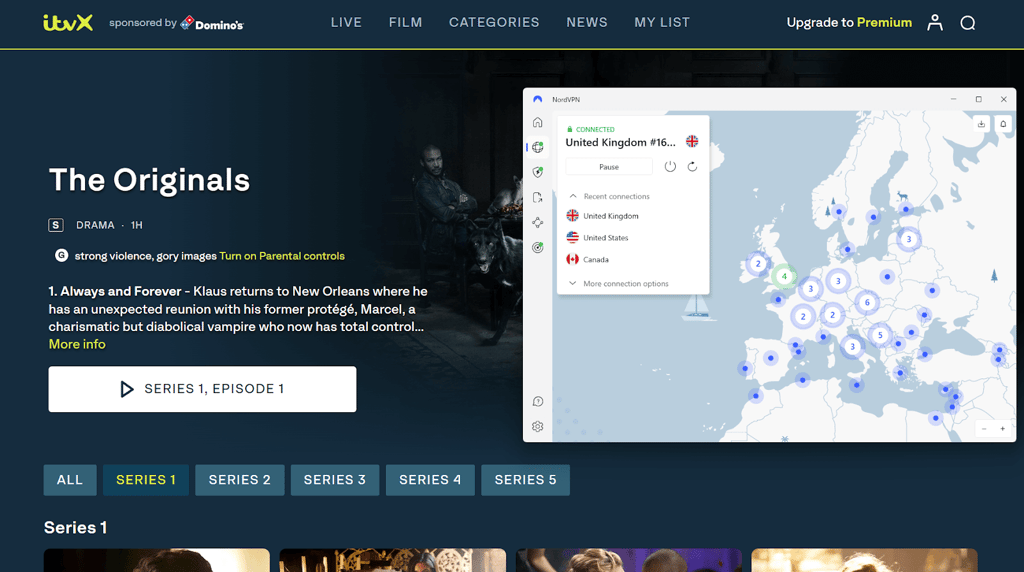Viewport: 1024px width, 572px height.
Task: Connect to United States recent connection
Action: point(597,238)
